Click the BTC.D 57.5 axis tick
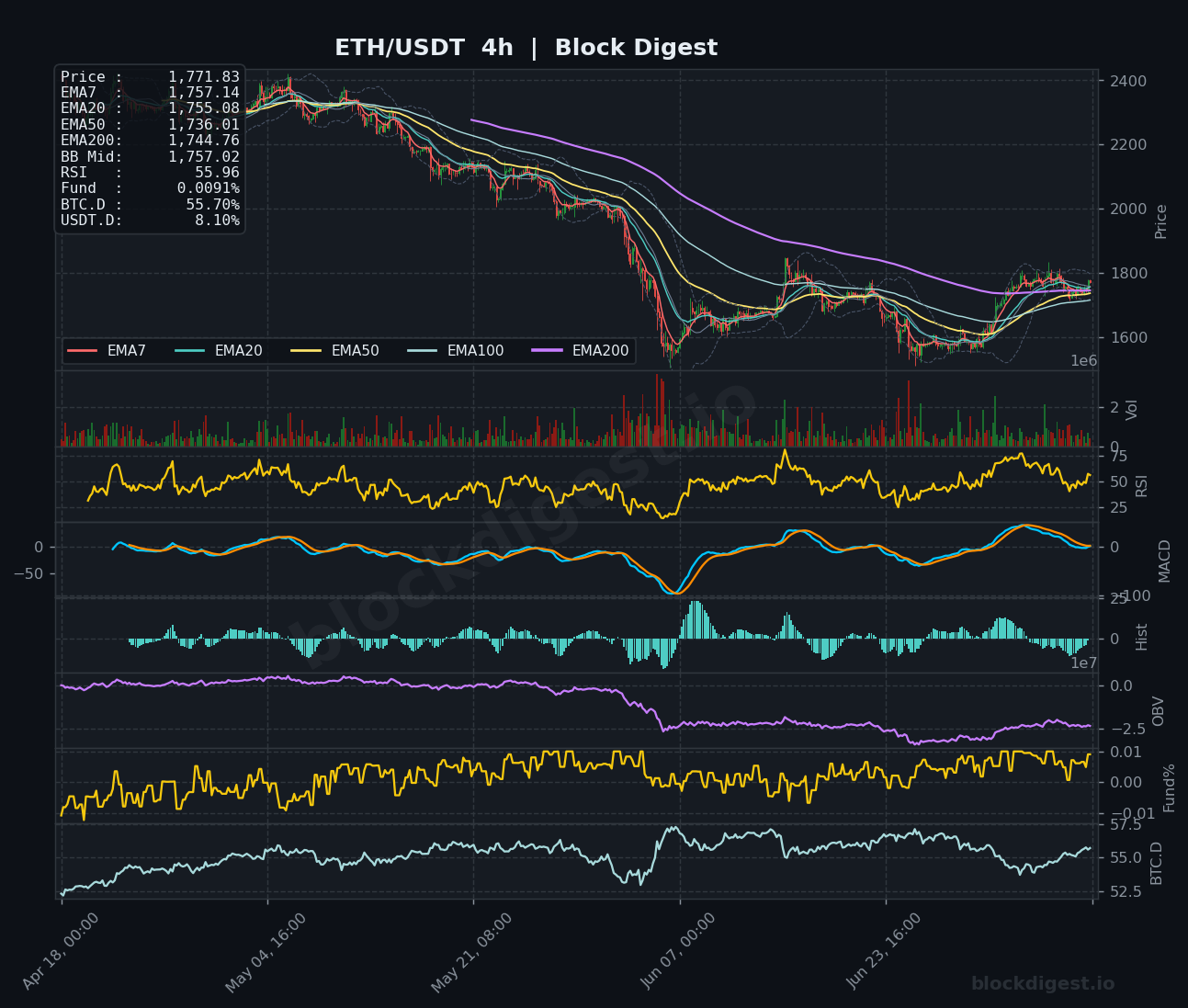The height and width of the screenshot is (1008, 1188). coord(1125,825)
